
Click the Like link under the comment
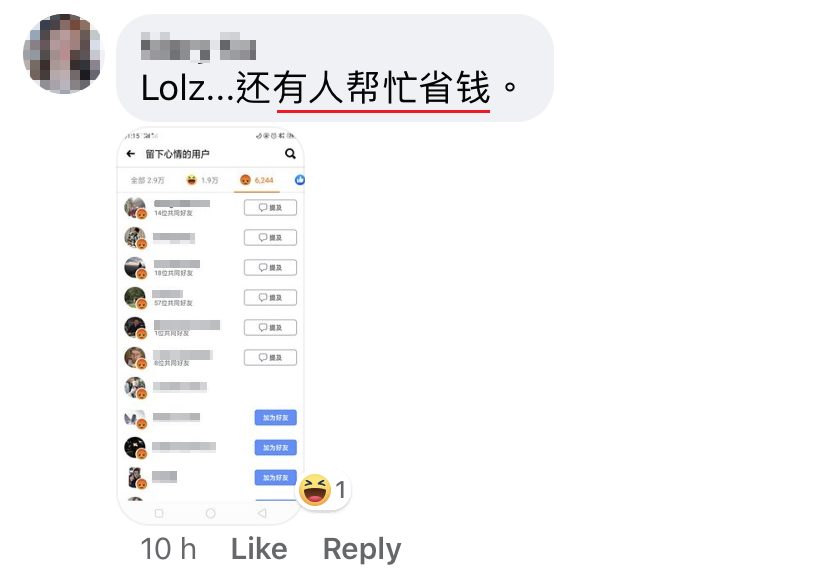pyautogui.click(x=259, y=549)
